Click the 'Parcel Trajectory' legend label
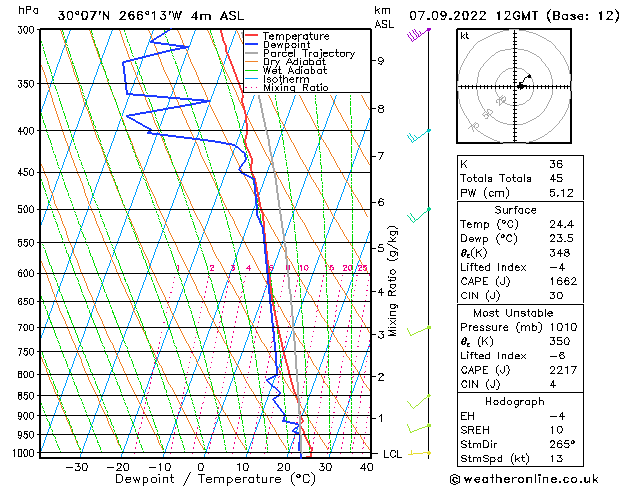 (309, 53)
